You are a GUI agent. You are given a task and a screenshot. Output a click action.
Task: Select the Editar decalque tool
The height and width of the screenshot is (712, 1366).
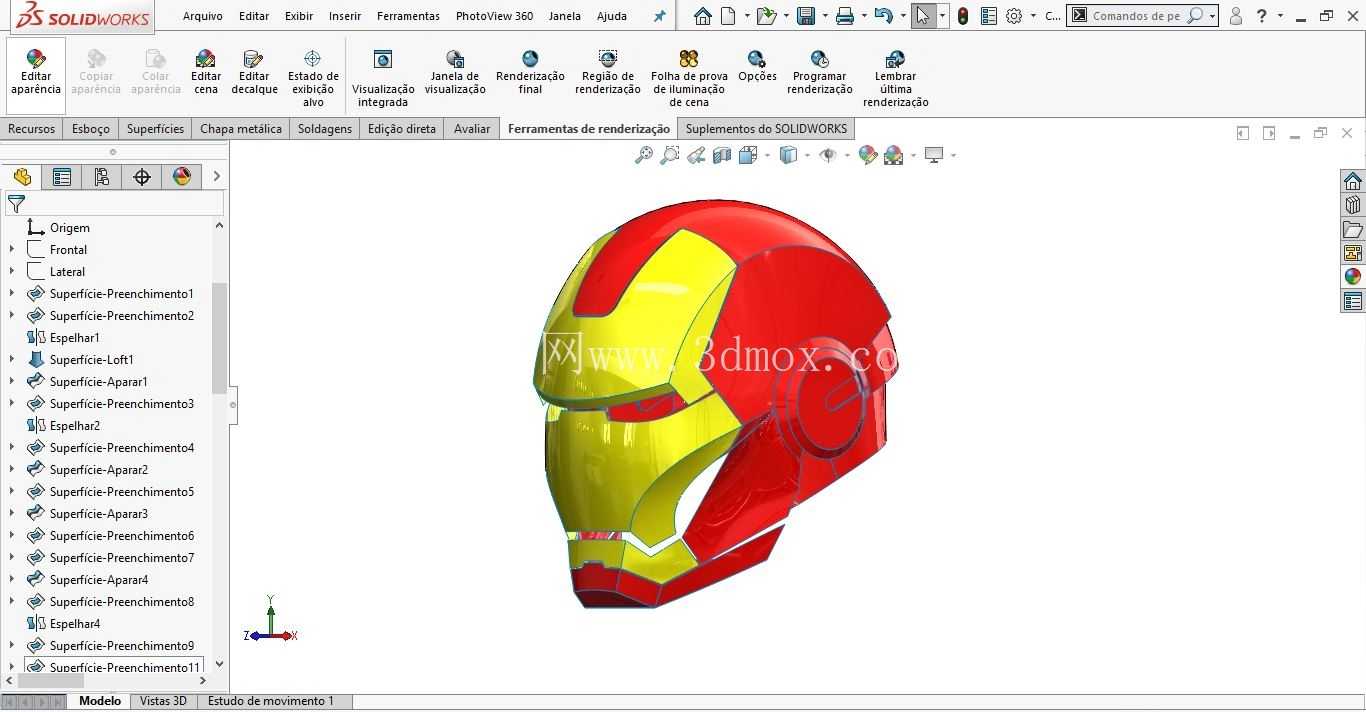pos(254,73)
